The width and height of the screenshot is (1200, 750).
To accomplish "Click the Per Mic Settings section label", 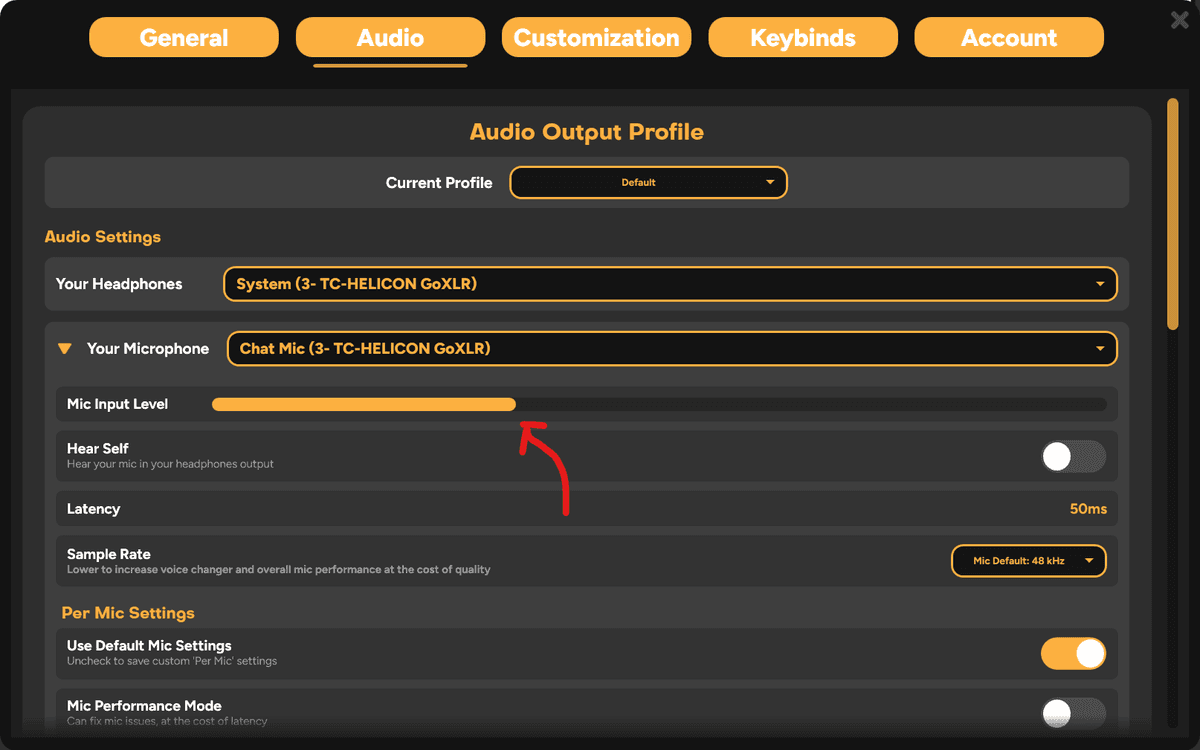I will pos(128,613).
